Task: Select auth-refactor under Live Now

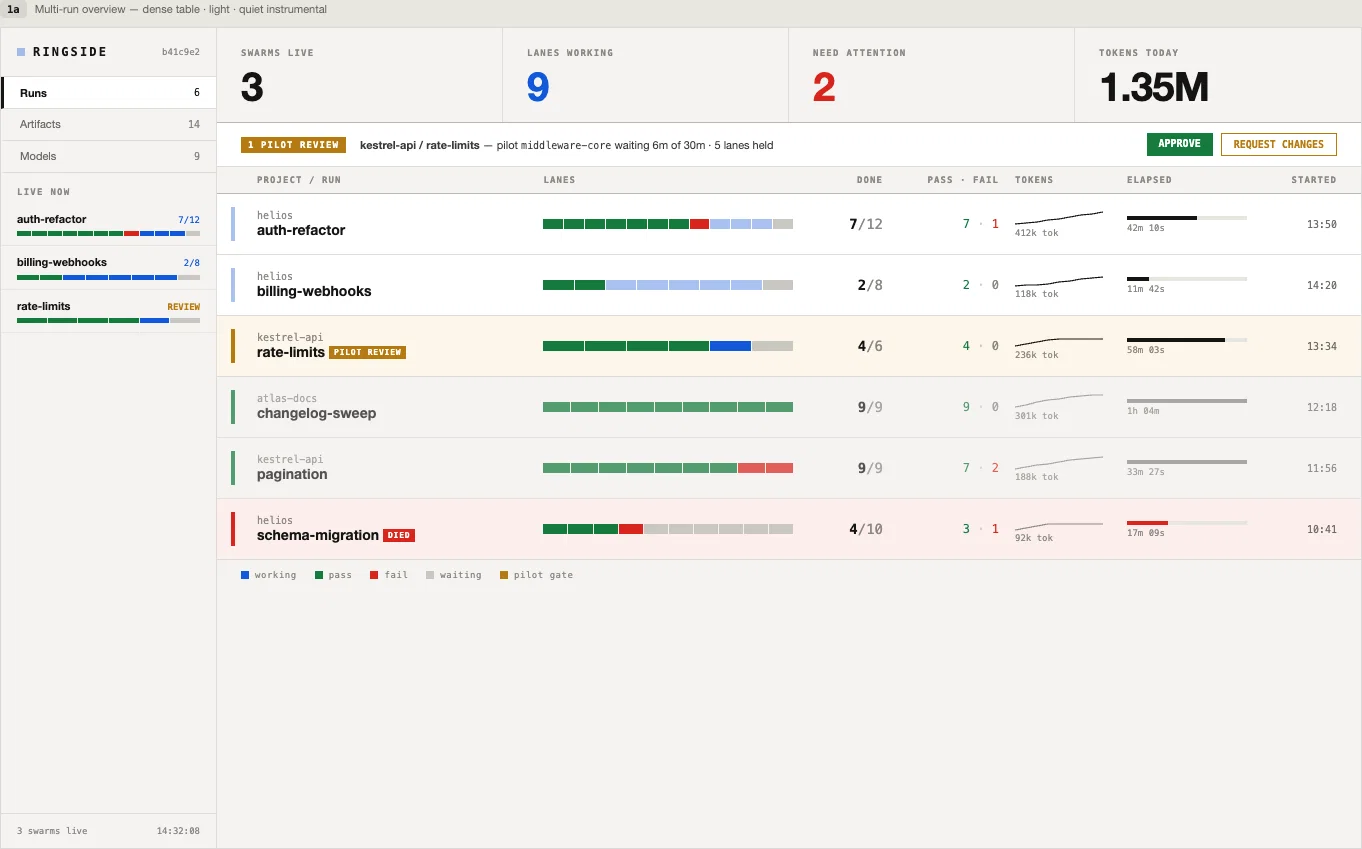Action: click(108, 225)
